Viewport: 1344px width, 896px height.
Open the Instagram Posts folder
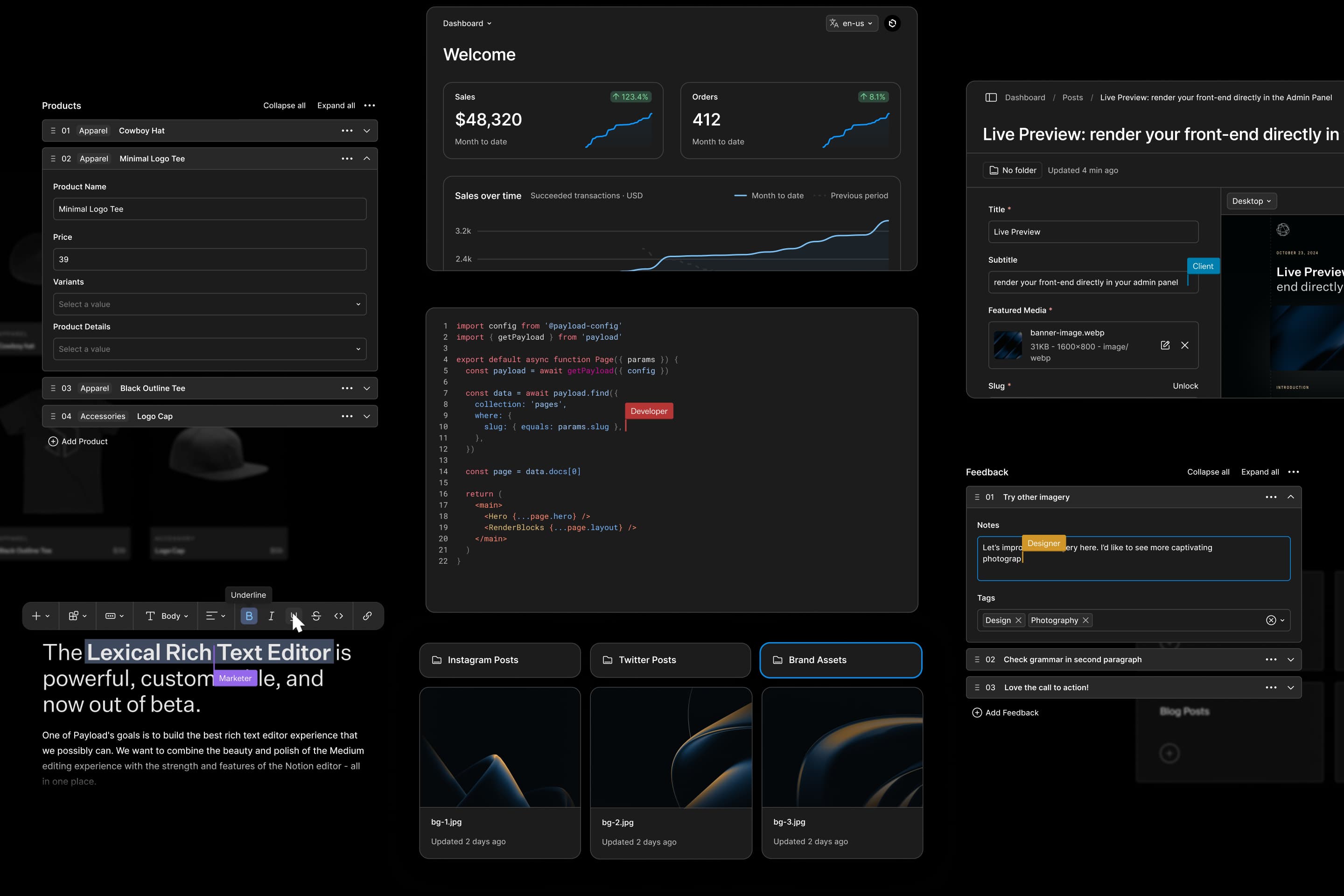pyautogui.click(x=500, y=660)
